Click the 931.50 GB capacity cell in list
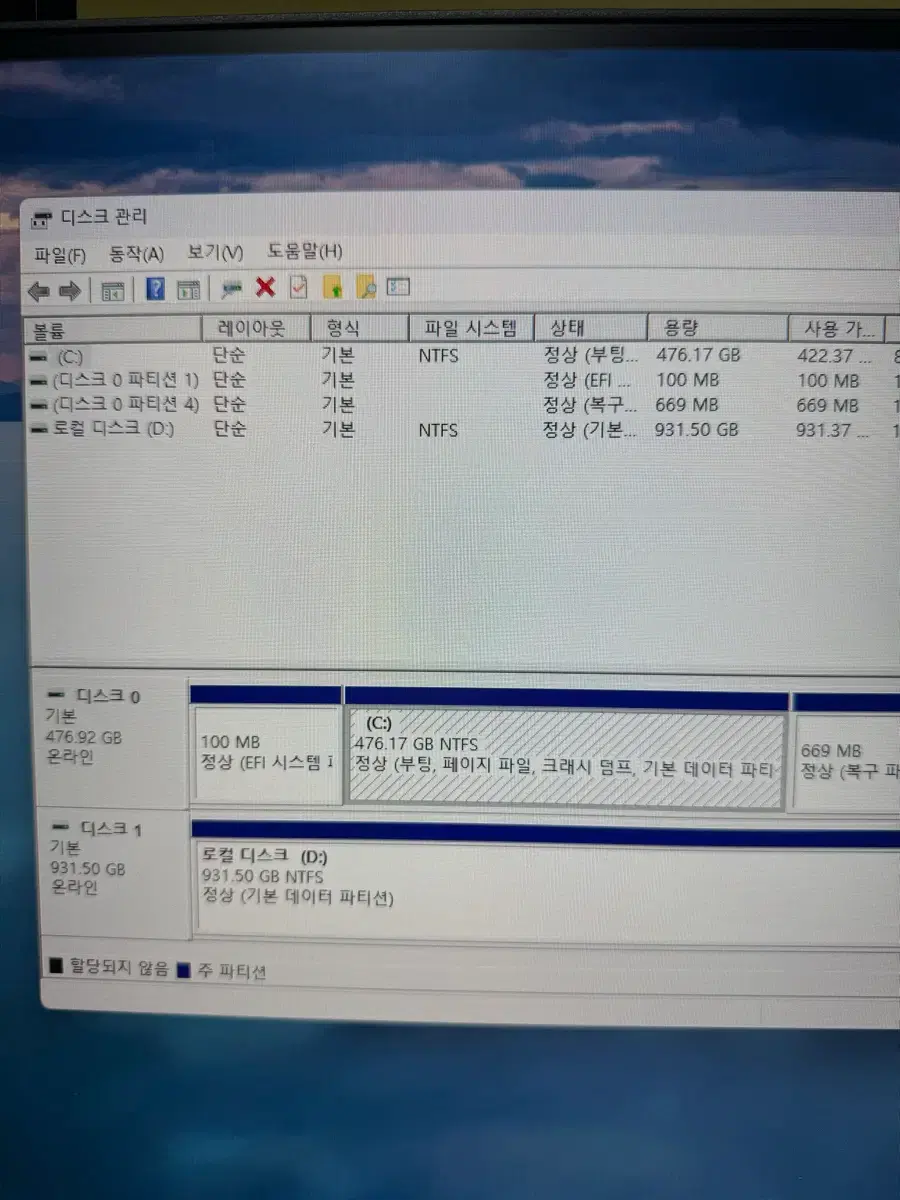Viewport: 900px width, 1200px height. pyautogui.click(x=696, y=430)
